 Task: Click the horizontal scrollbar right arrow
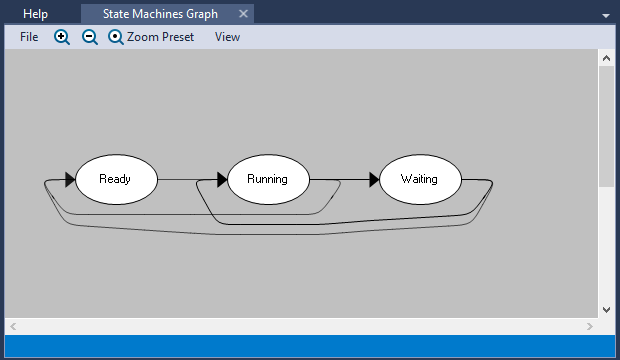click(590, 326)
